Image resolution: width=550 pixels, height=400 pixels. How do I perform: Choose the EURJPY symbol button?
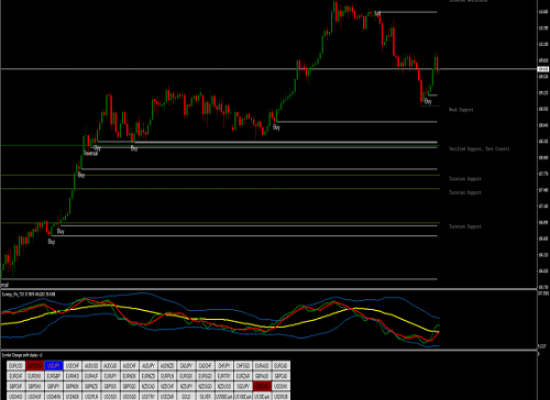point(110,376)
